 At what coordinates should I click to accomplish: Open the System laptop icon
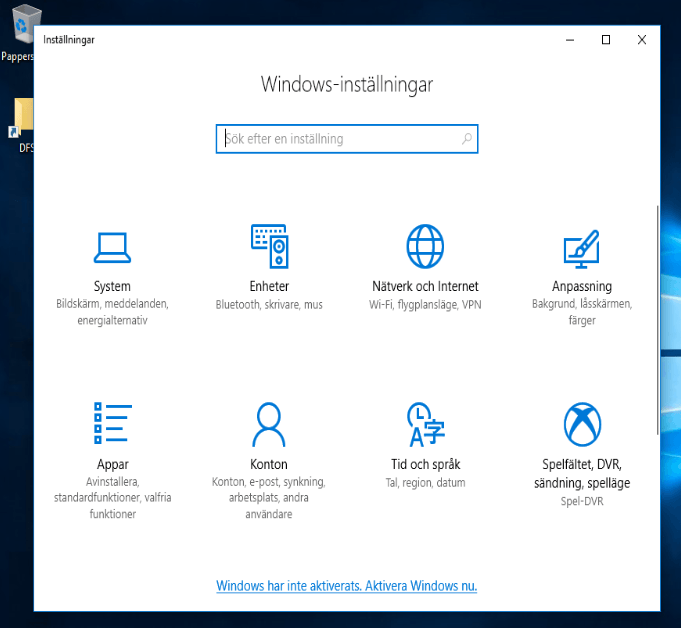112,248
